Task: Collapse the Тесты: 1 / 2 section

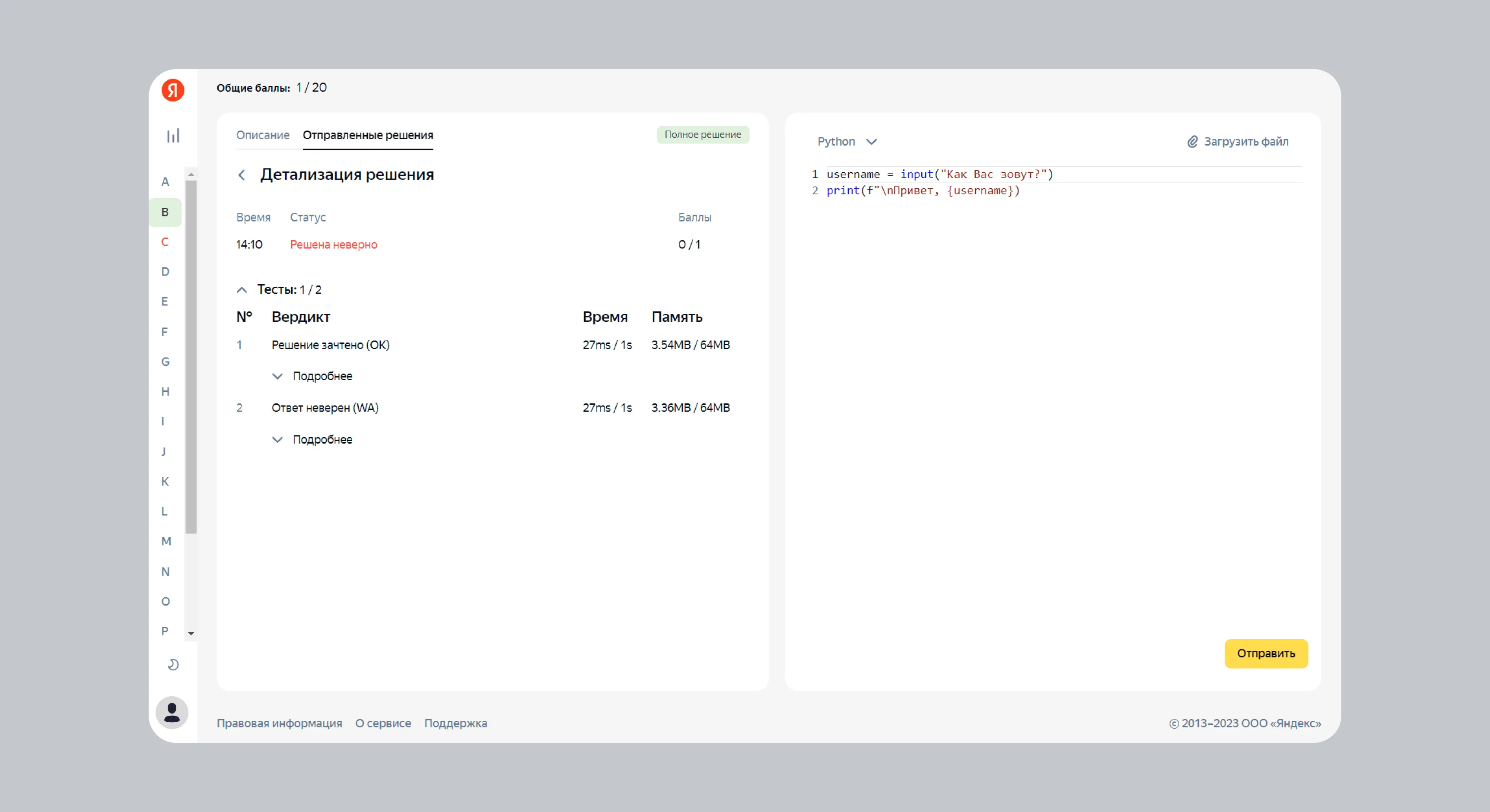Action: tap(242, 289)
